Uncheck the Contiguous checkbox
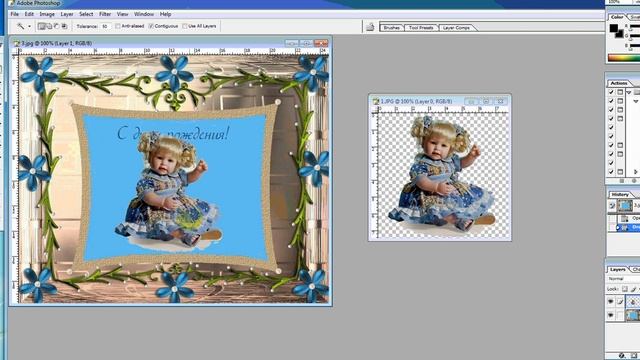Viewport: 640px width, 360px height. [151, 26]
